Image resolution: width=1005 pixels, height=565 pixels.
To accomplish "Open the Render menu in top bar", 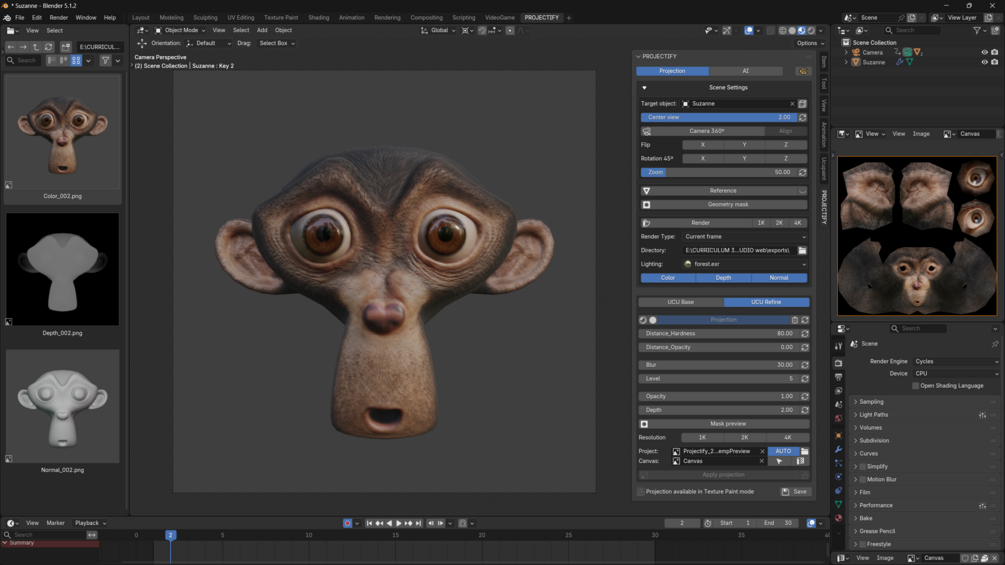I will click(x=58, y=17).
